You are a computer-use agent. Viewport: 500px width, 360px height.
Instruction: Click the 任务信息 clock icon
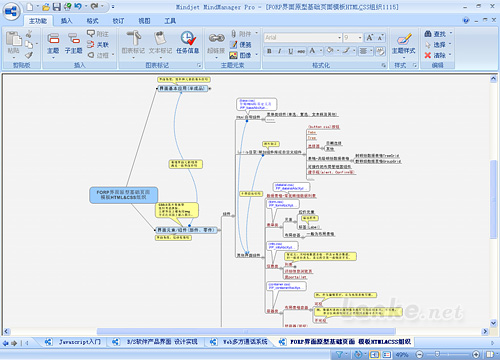(188, 38)
